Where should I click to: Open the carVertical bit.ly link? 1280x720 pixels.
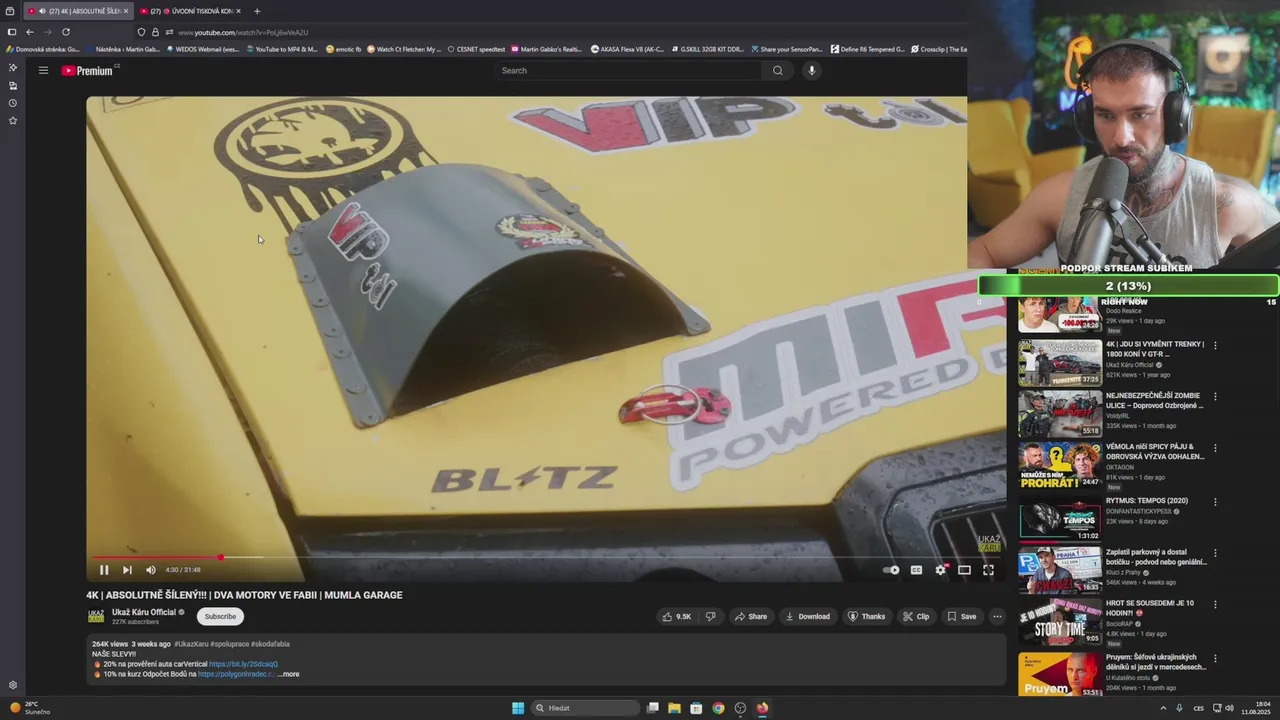point(243,664)
